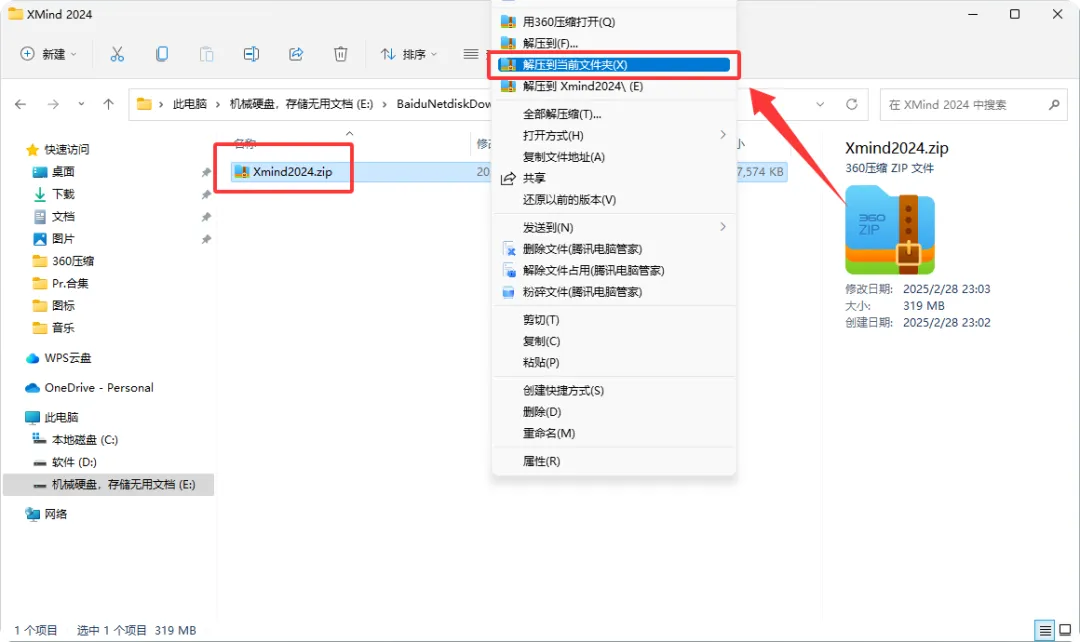The width and height of the screenshot is (1080, 642).
Task: Click the 360 ZIP preview thumbnail
Action: pos(890,230)
